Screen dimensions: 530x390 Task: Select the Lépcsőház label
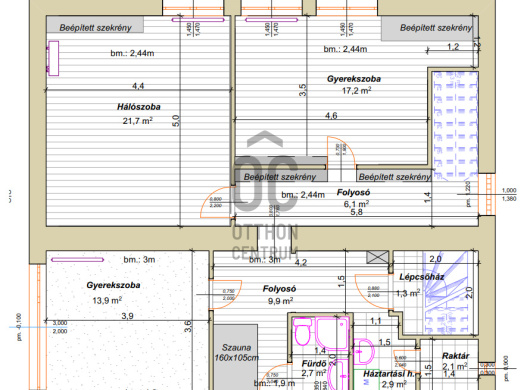[x=421, y=277]
